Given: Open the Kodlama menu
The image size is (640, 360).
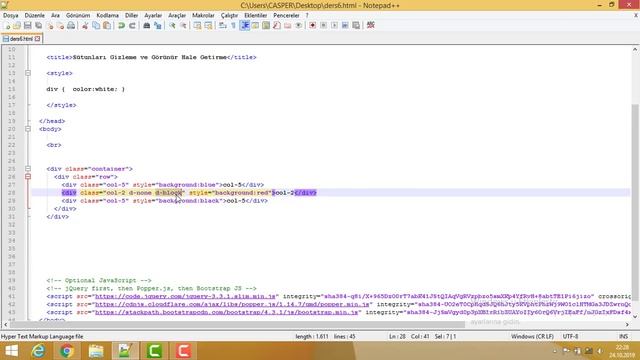Looking at the screenshot, I should point(107,15).
